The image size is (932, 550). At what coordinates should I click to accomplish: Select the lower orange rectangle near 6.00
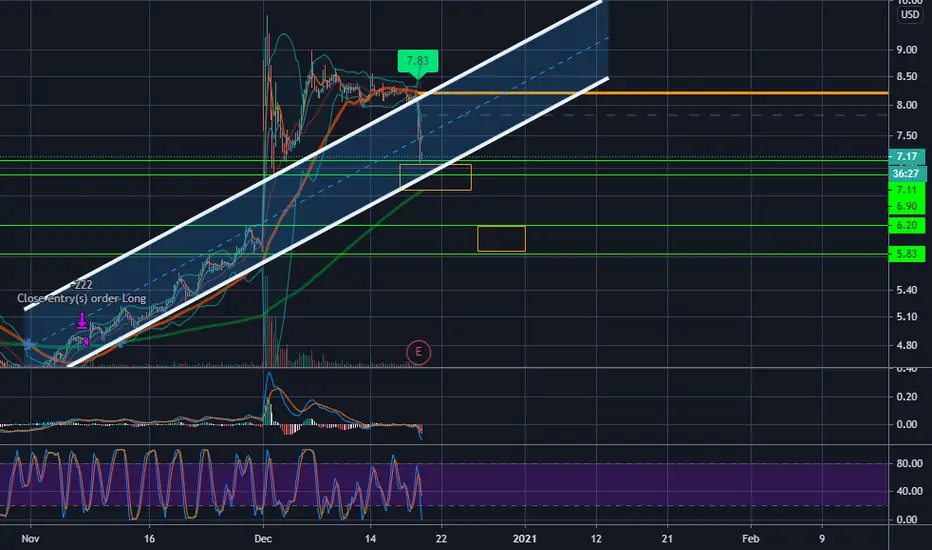click(x=501, y=238)
